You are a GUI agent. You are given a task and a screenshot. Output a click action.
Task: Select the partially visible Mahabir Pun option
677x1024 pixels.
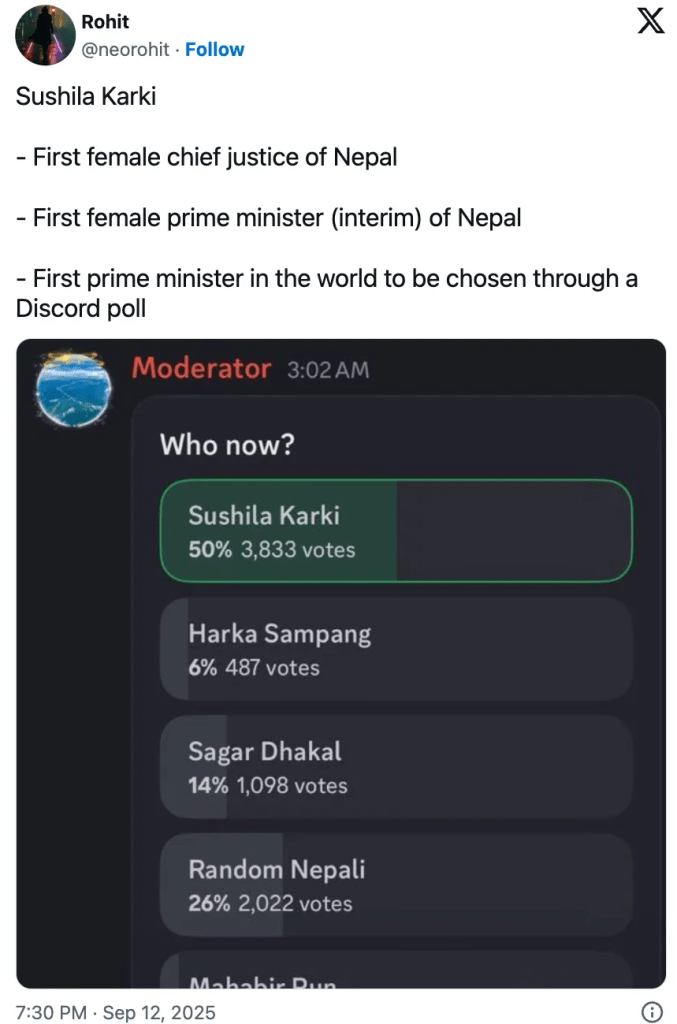(x=396, y=976)
